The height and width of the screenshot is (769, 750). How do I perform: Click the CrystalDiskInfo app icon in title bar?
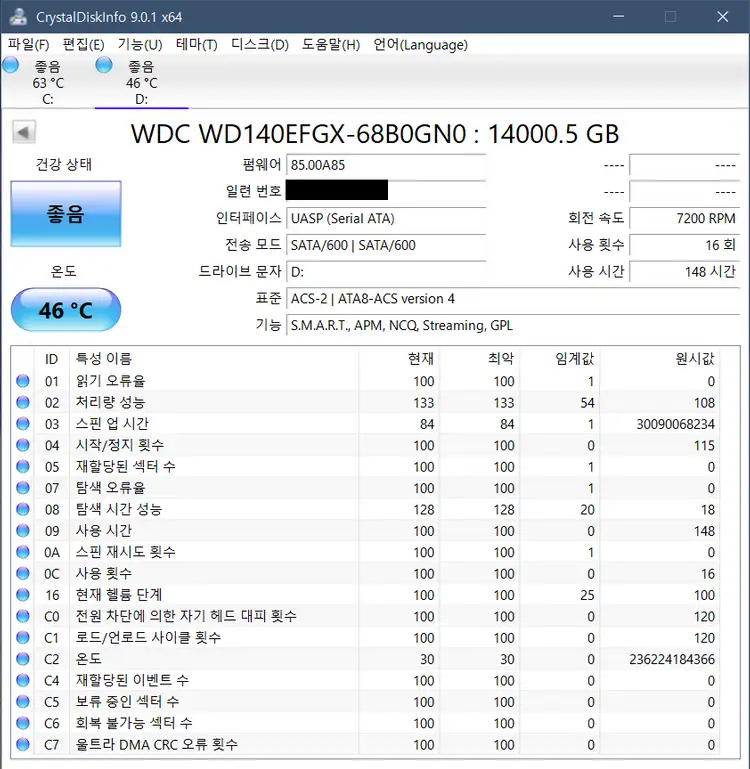click(x=18, y=16)
